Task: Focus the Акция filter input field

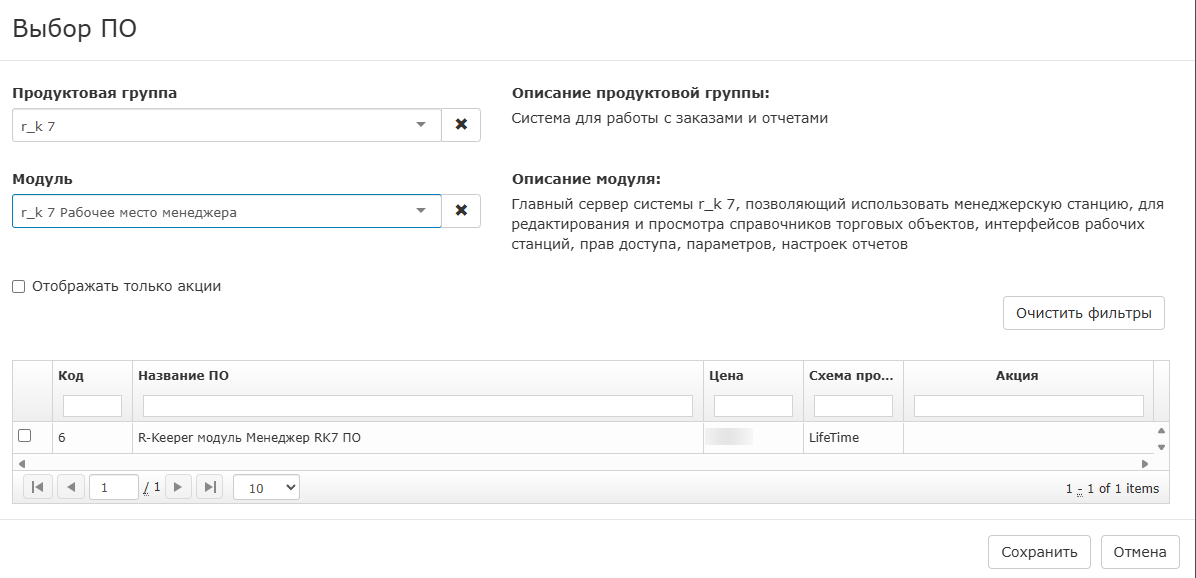Action: (1028, 406)
